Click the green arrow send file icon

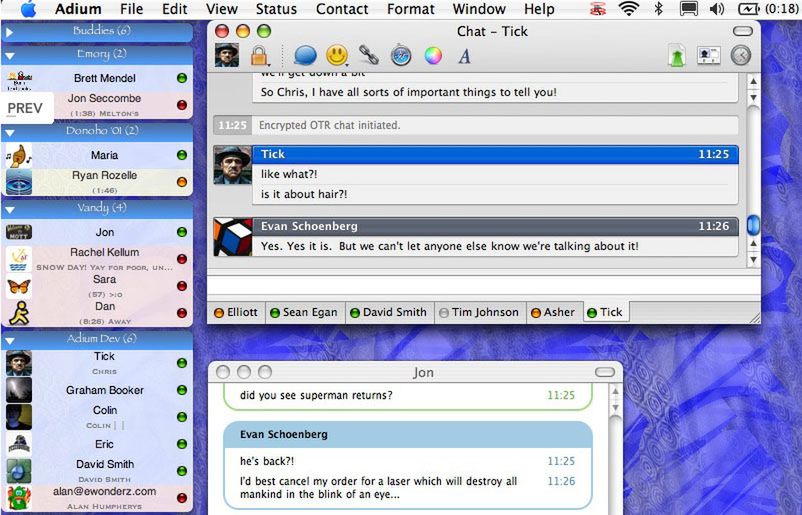point(677,56)
